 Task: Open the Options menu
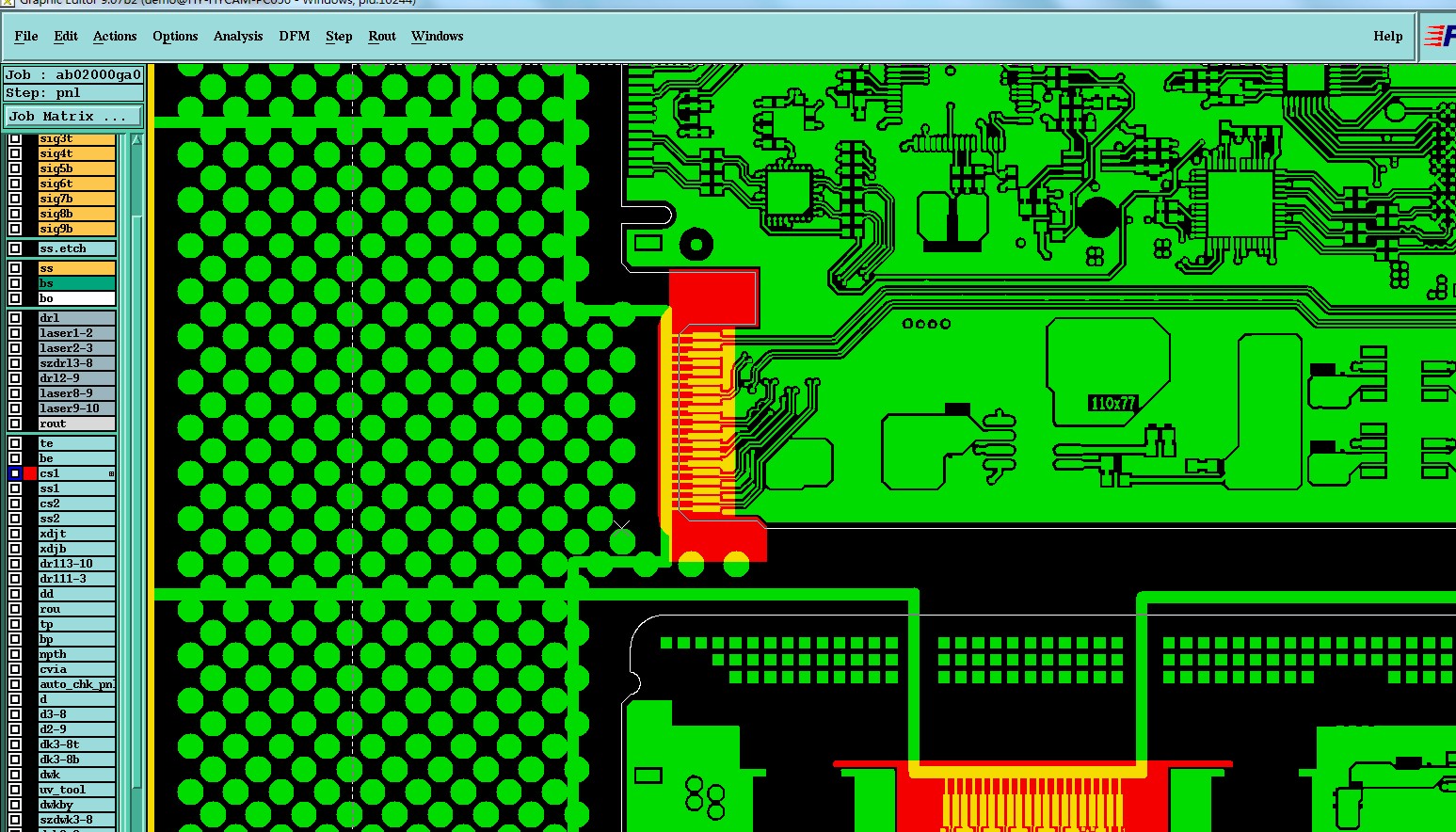point(175,36)
